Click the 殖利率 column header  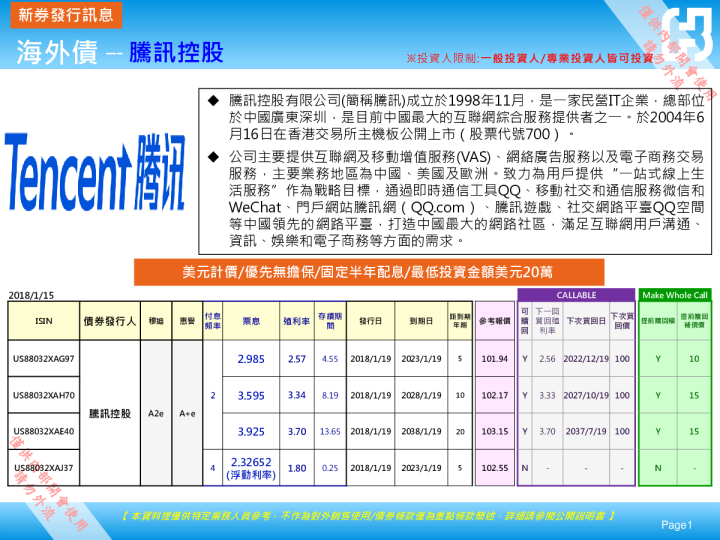tap(297, 321)
